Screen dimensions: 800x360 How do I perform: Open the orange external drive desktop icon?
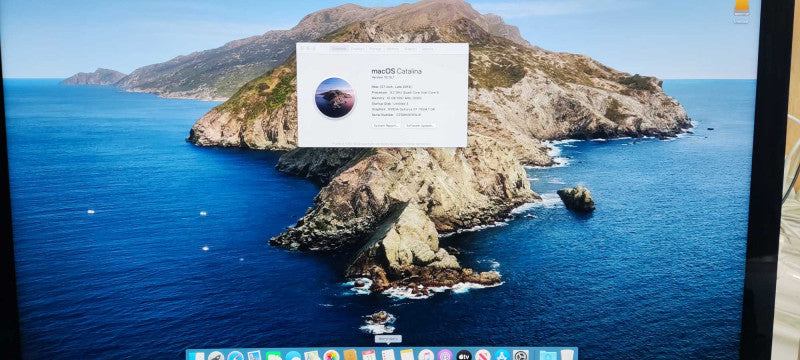[x=741, y=7]
